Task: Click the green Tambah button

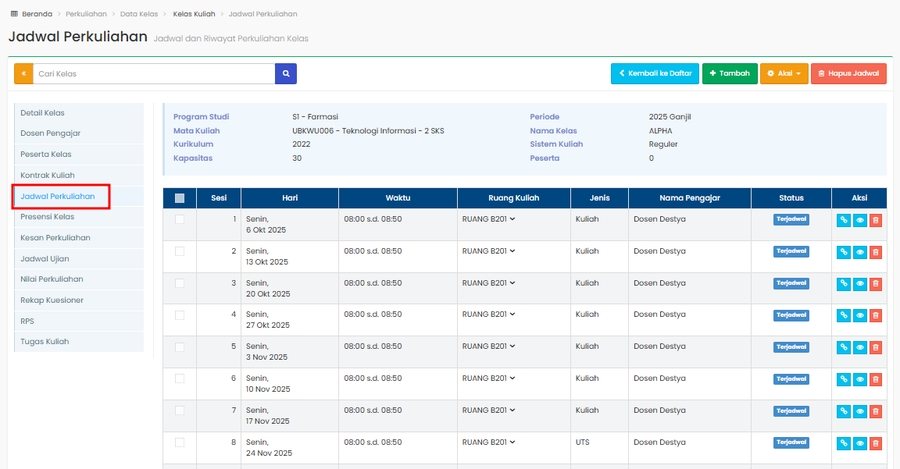Action: tap(729, 73)
